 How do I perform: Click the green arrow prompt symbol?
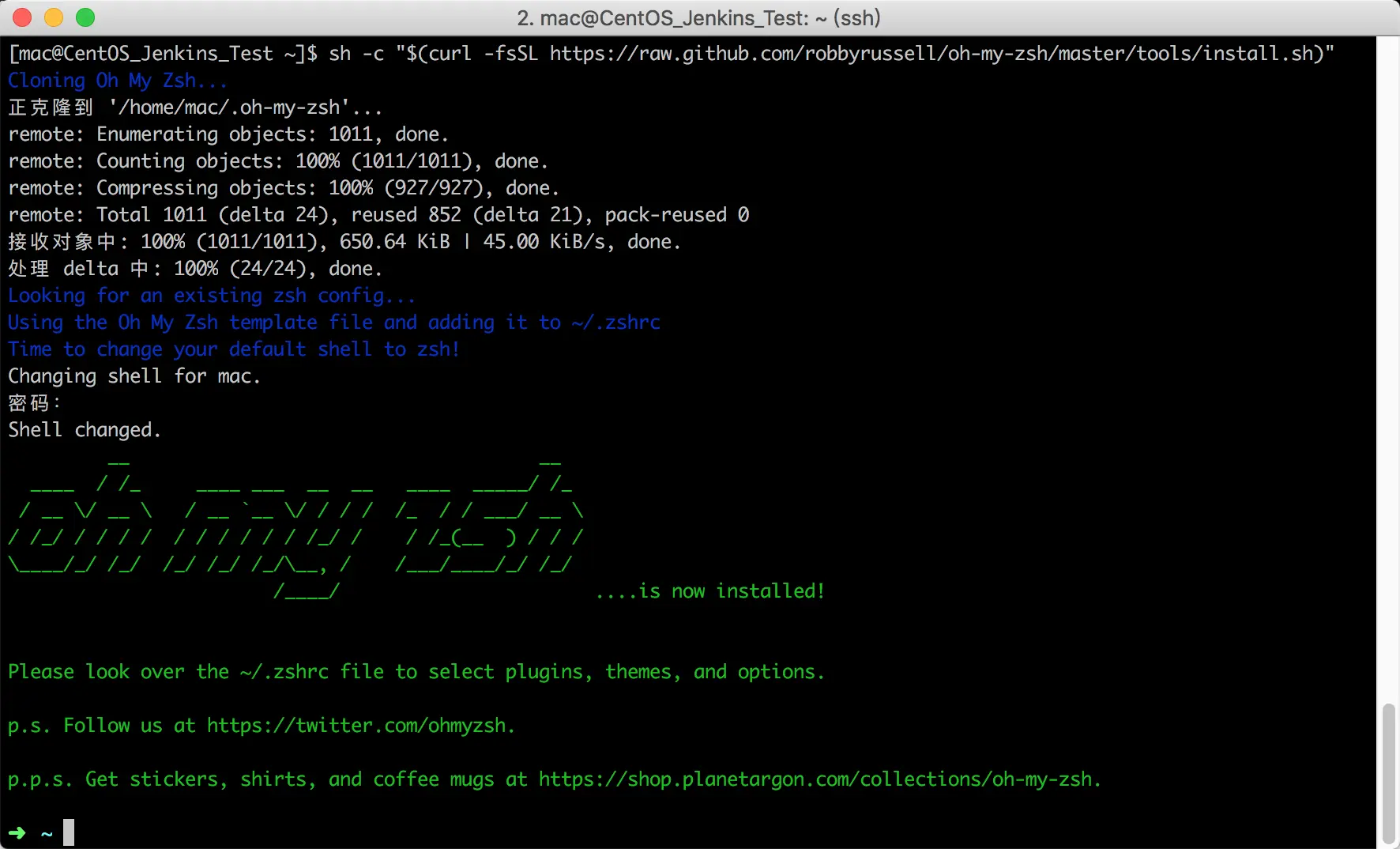17,832
